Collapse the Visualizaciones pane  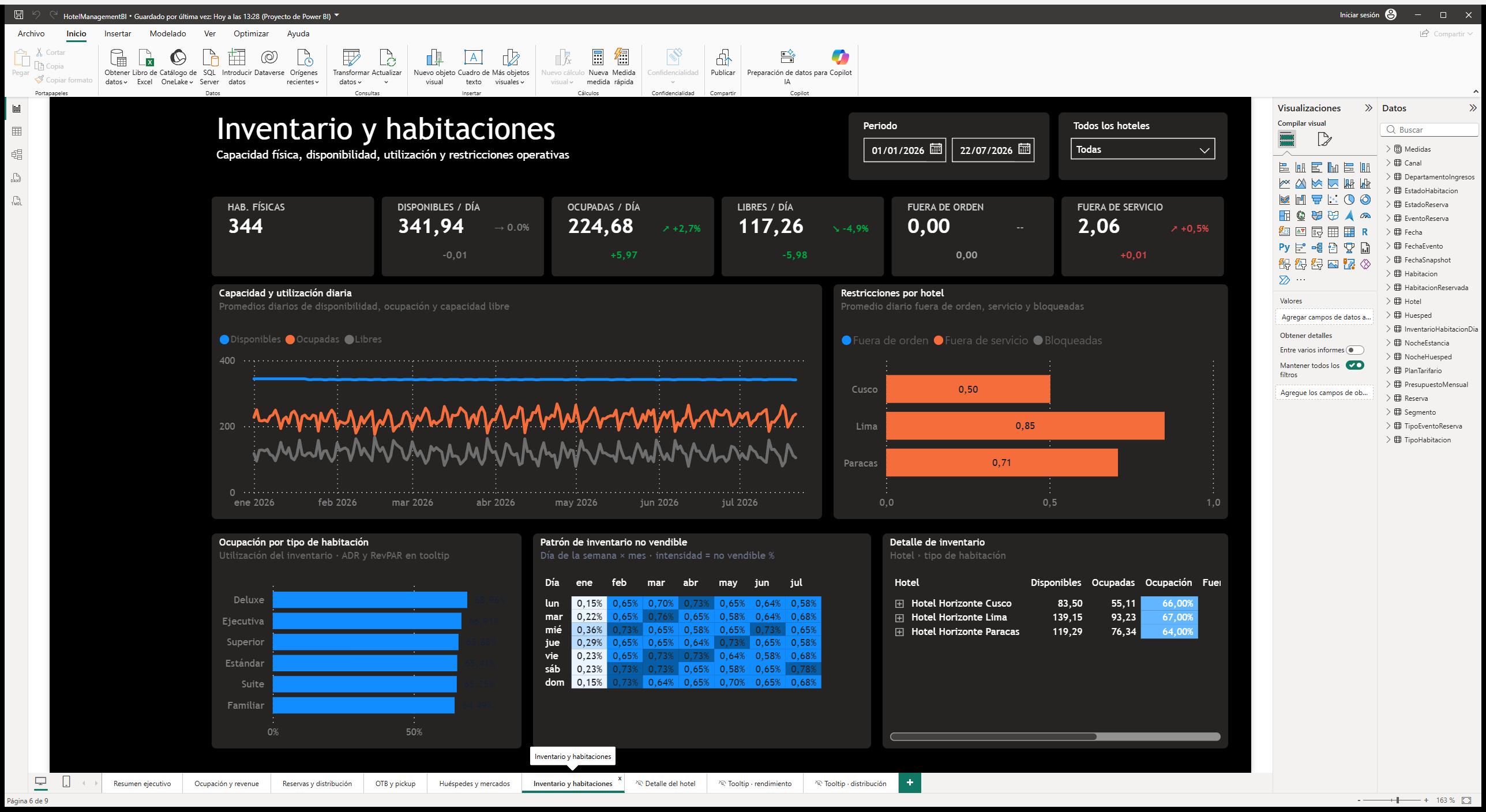click(x=1368, y=108)
